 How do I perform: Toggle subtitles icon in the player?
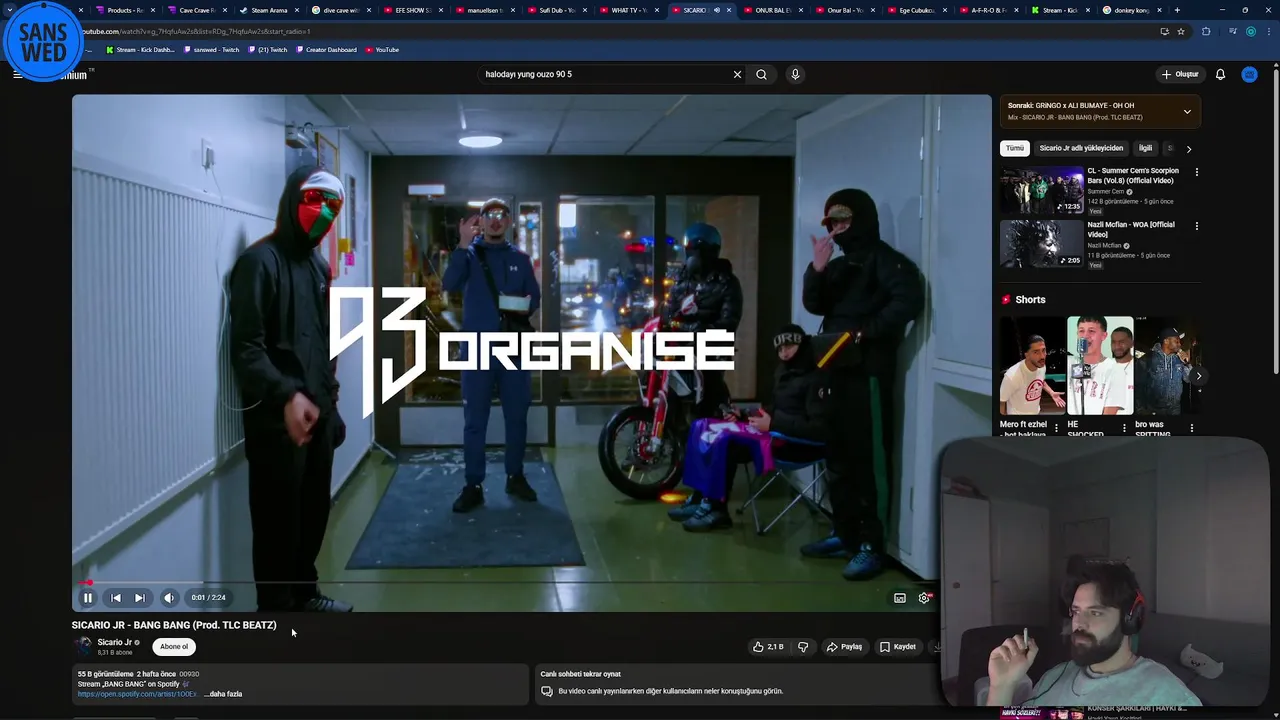[x=900, y=598]
